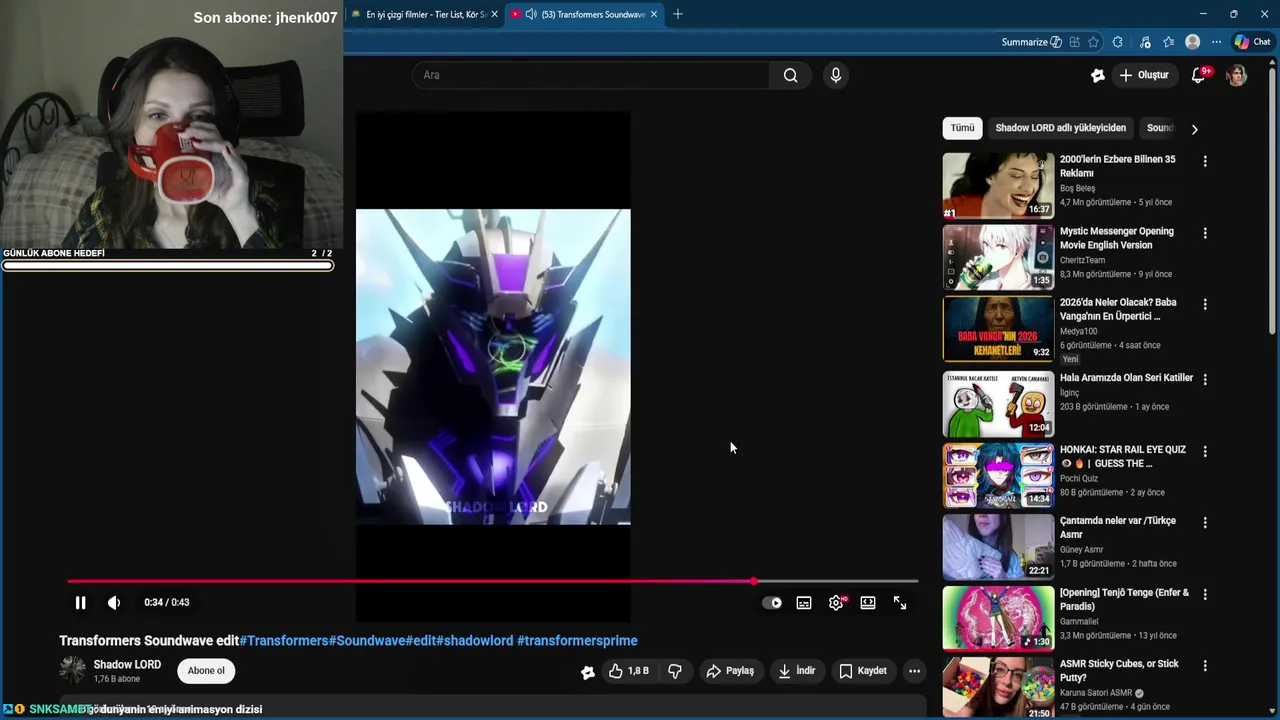The height and width of the screenshot is (720, 1280).
Task: Open Tenjō Tenge opening video
Action: [1124, 599]
